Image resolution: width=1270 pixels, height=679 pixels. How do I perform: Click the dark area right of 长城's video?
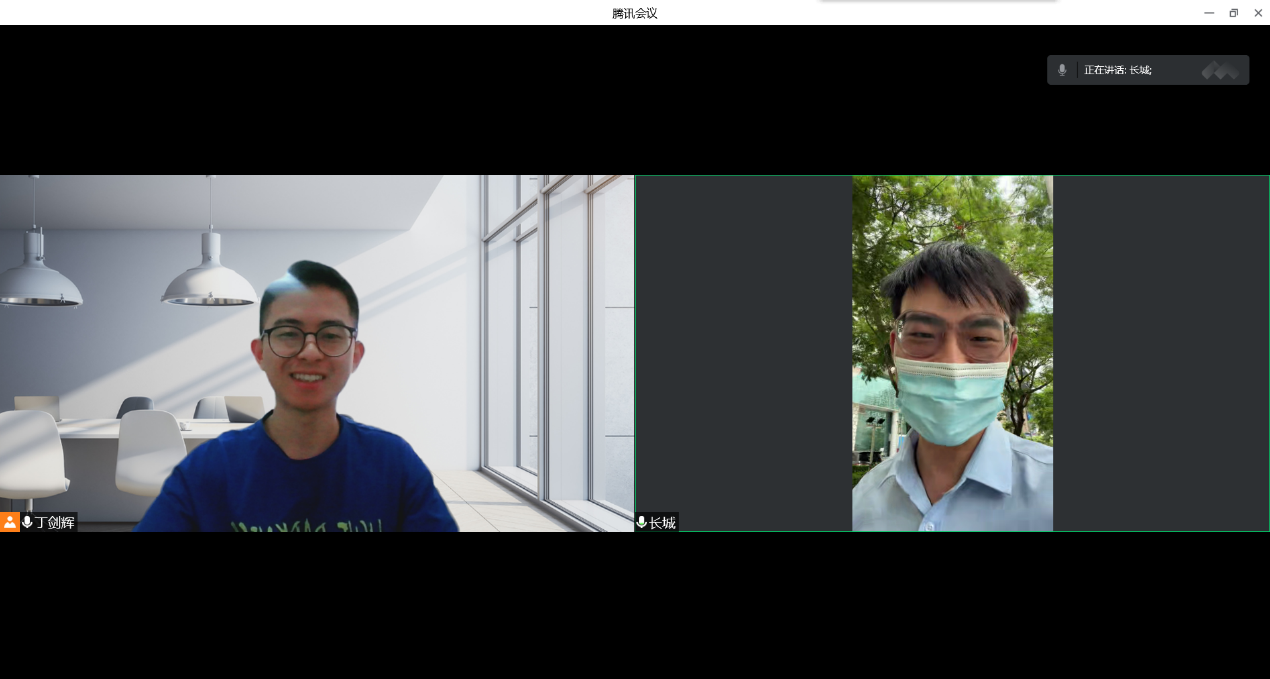pos(1160,352)
